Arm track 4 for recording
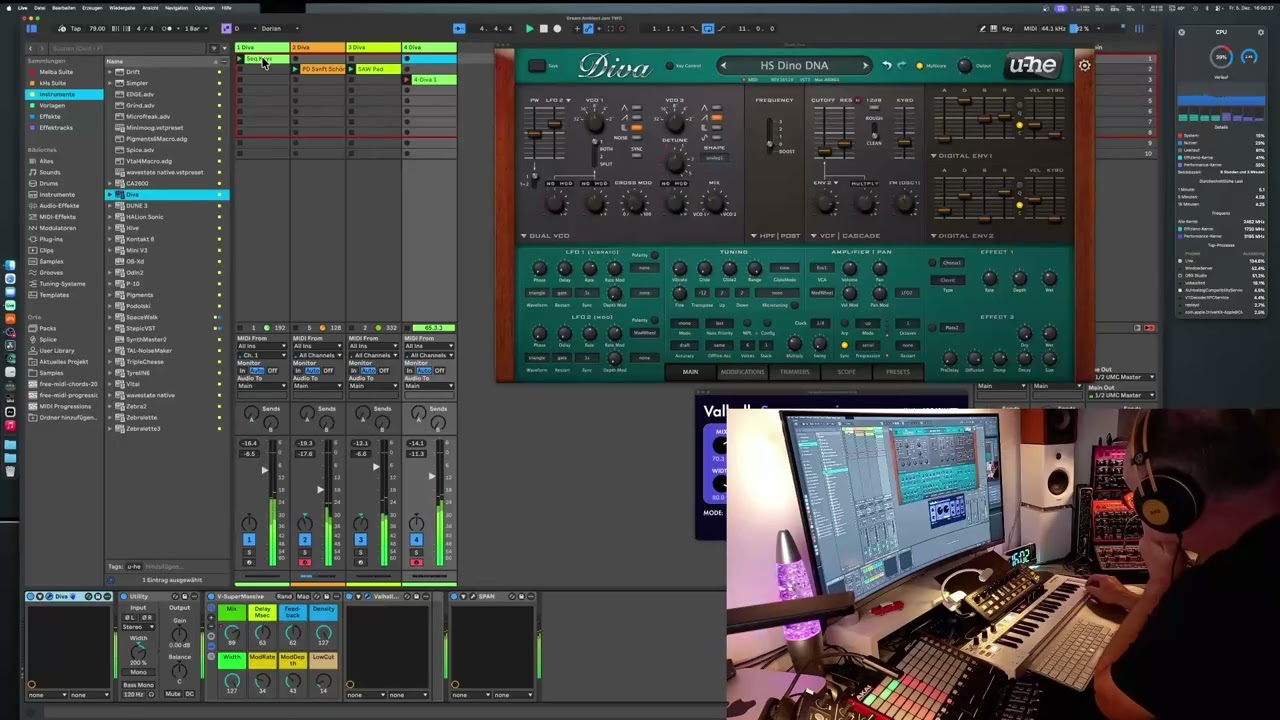The height and width of the screenshot is (720, 1280). coord(416,563)
